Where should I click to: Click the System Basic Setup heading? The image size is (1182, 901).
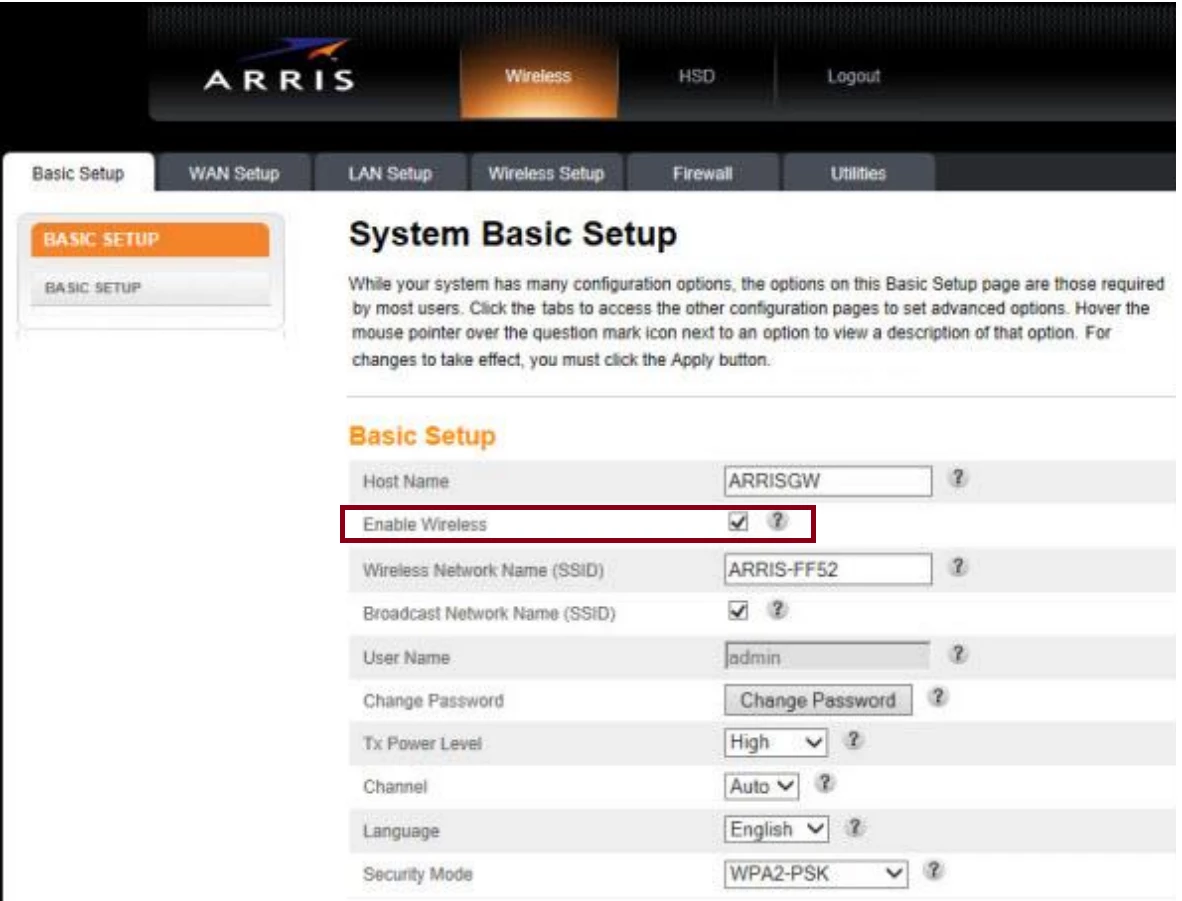click(513, 234)
